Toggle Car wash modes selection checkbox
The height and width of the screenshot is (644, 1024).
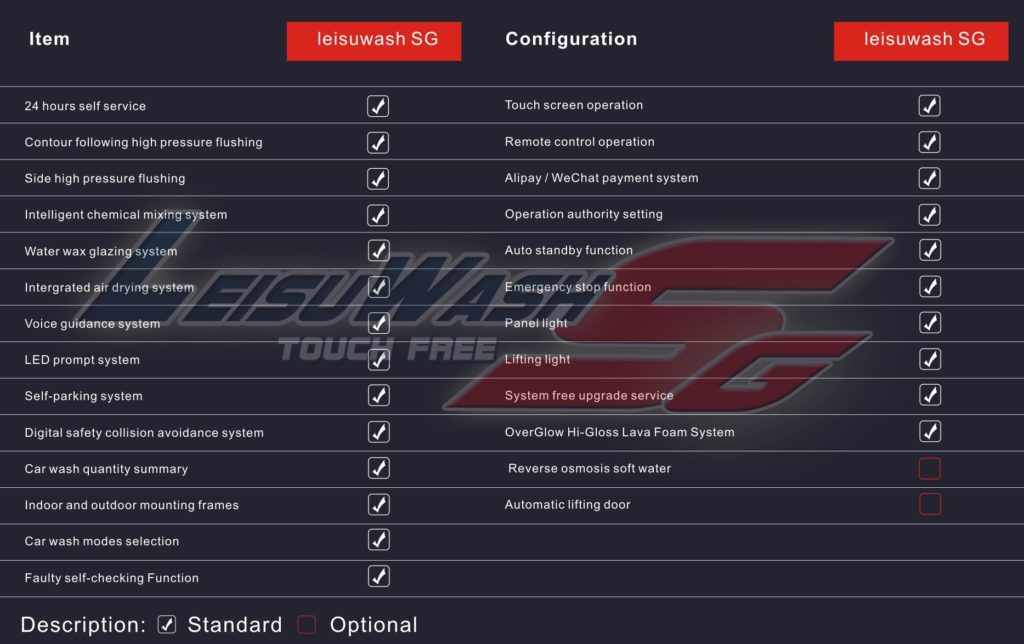pyautogui.click(x=379, y=540)
